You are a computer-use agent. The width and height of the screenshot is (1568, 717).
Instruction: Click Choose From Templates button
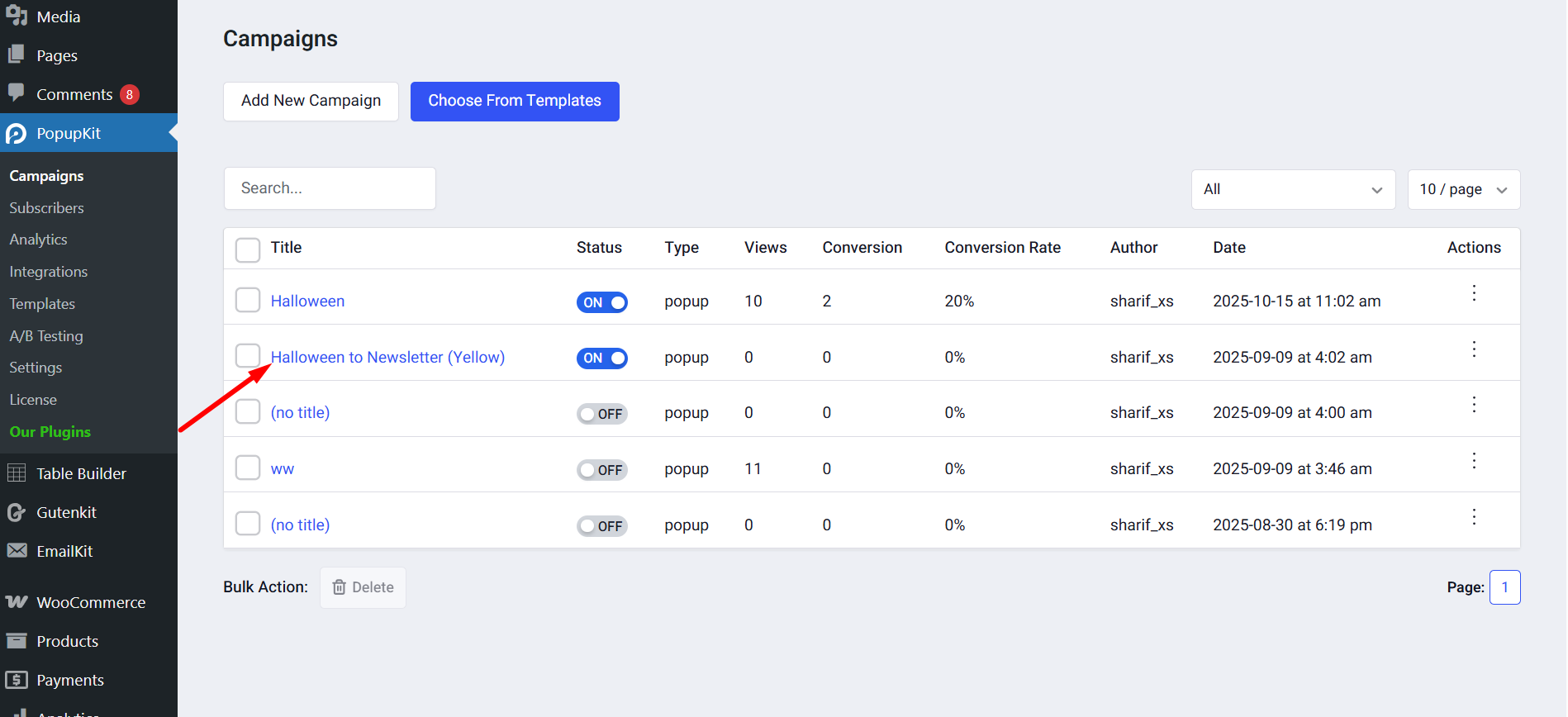tap(515, 101)
